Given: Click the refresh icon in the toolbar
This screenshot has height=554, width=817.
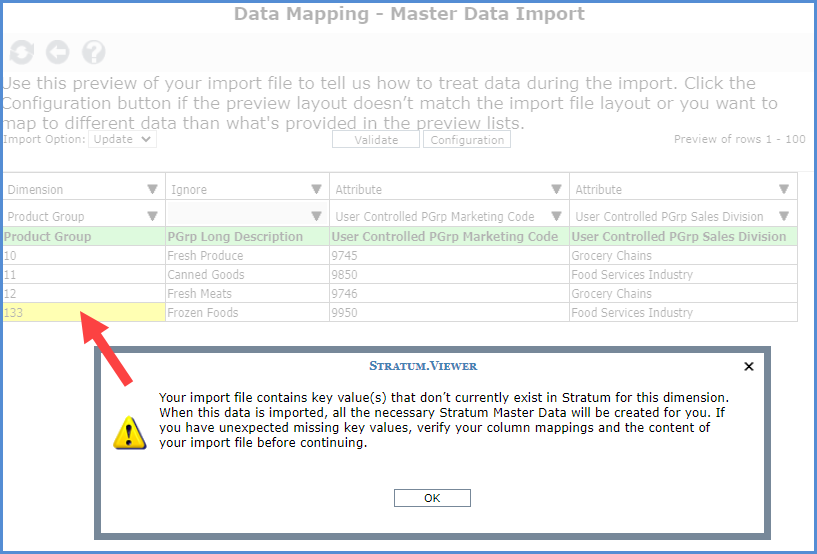Looking at the screenshot, I should pos(22,52).
